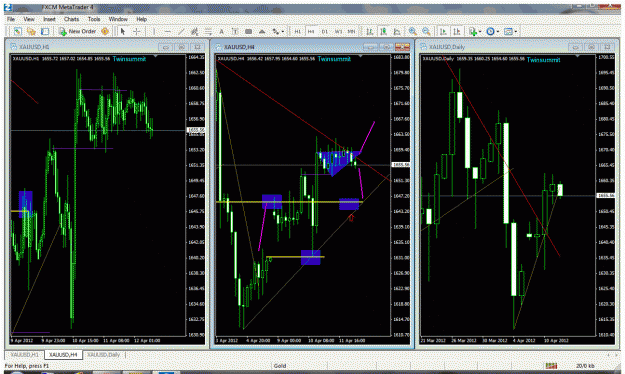Click the current price label on H4 chart scale
Image resolution: width=625 pixels, height=374 pixels.
coord(401,165)
